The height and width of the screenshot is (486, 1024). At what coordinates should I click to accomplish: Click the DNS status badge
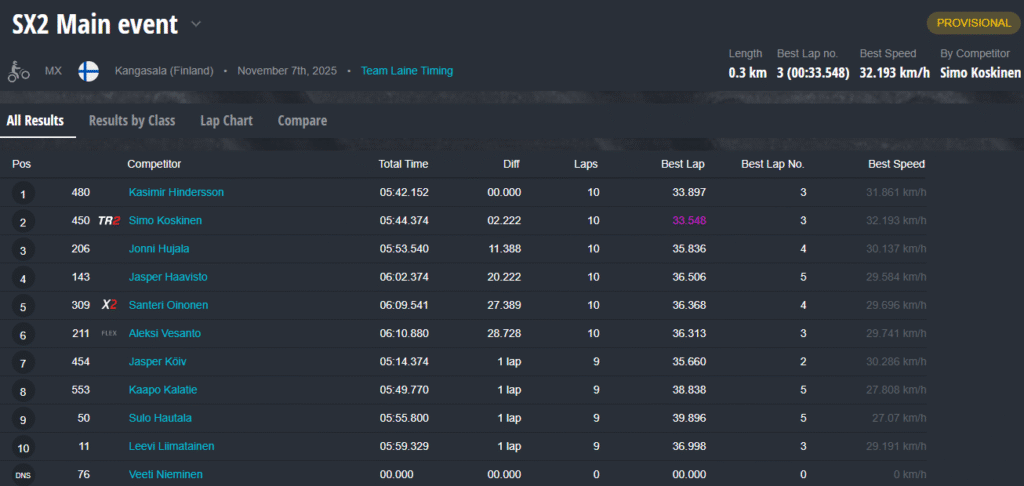[x=22, y=475]
